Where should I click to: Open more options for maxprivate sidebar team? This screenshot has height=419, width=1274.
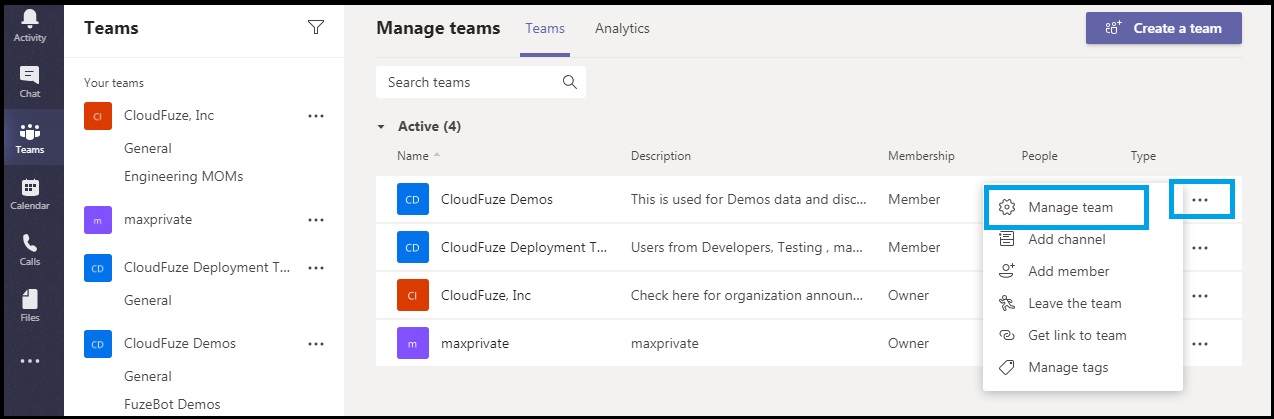pos(316,220)
